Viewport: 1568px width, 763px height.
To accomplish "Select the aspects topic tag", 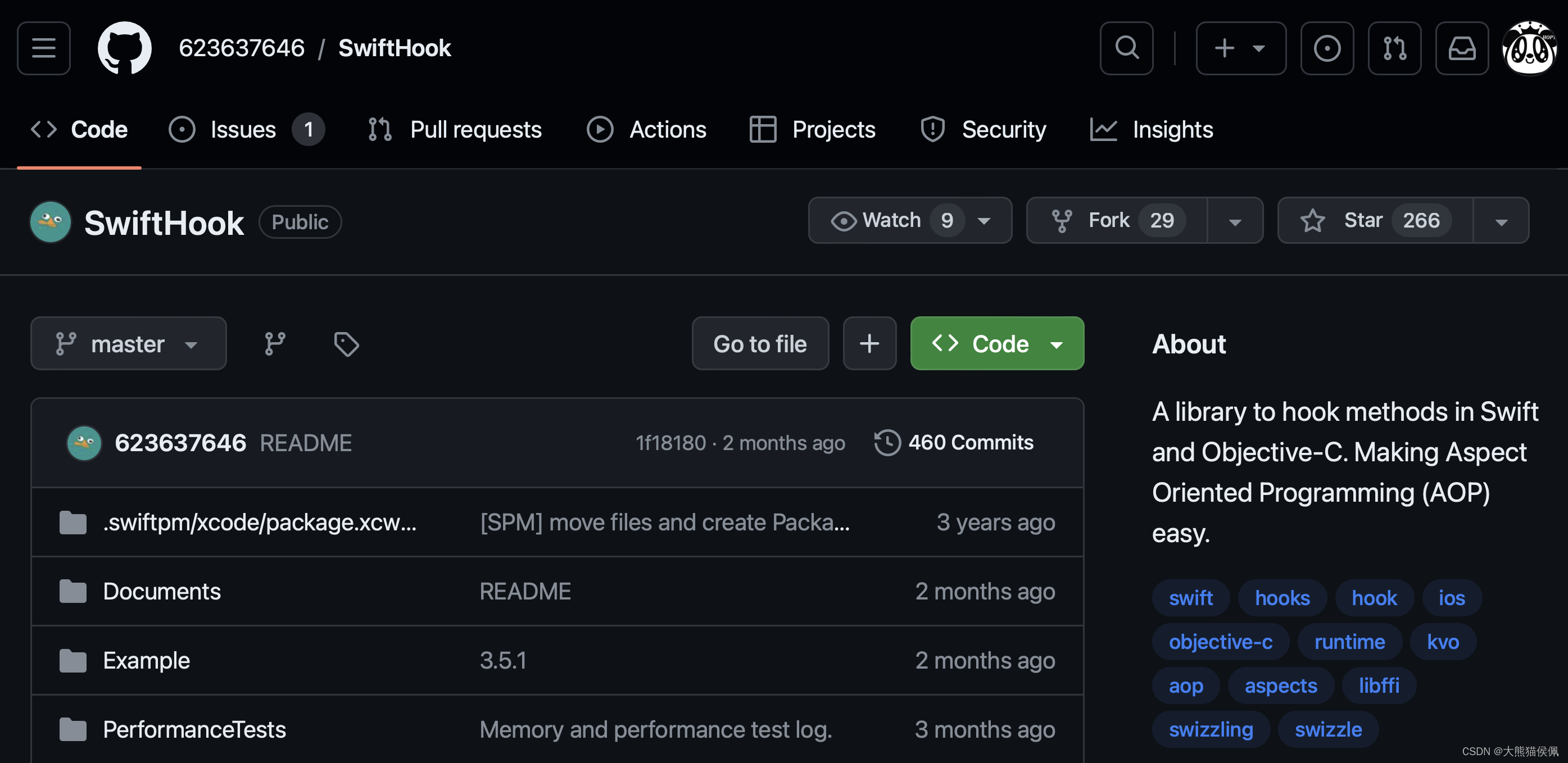I will [x=1281, y=685].
